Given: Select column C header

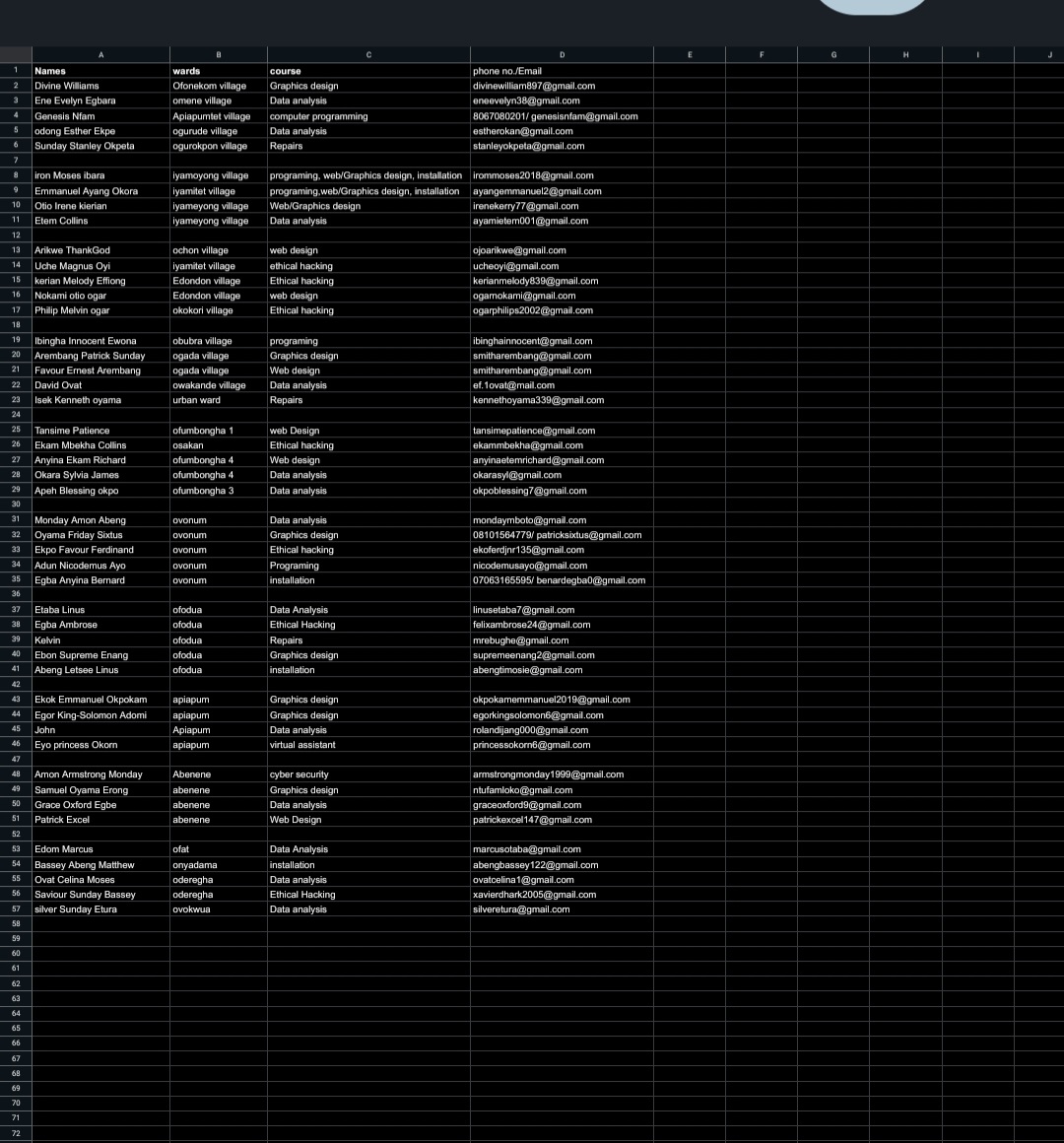Looking at the screenshot, I should tap(368, 54).
